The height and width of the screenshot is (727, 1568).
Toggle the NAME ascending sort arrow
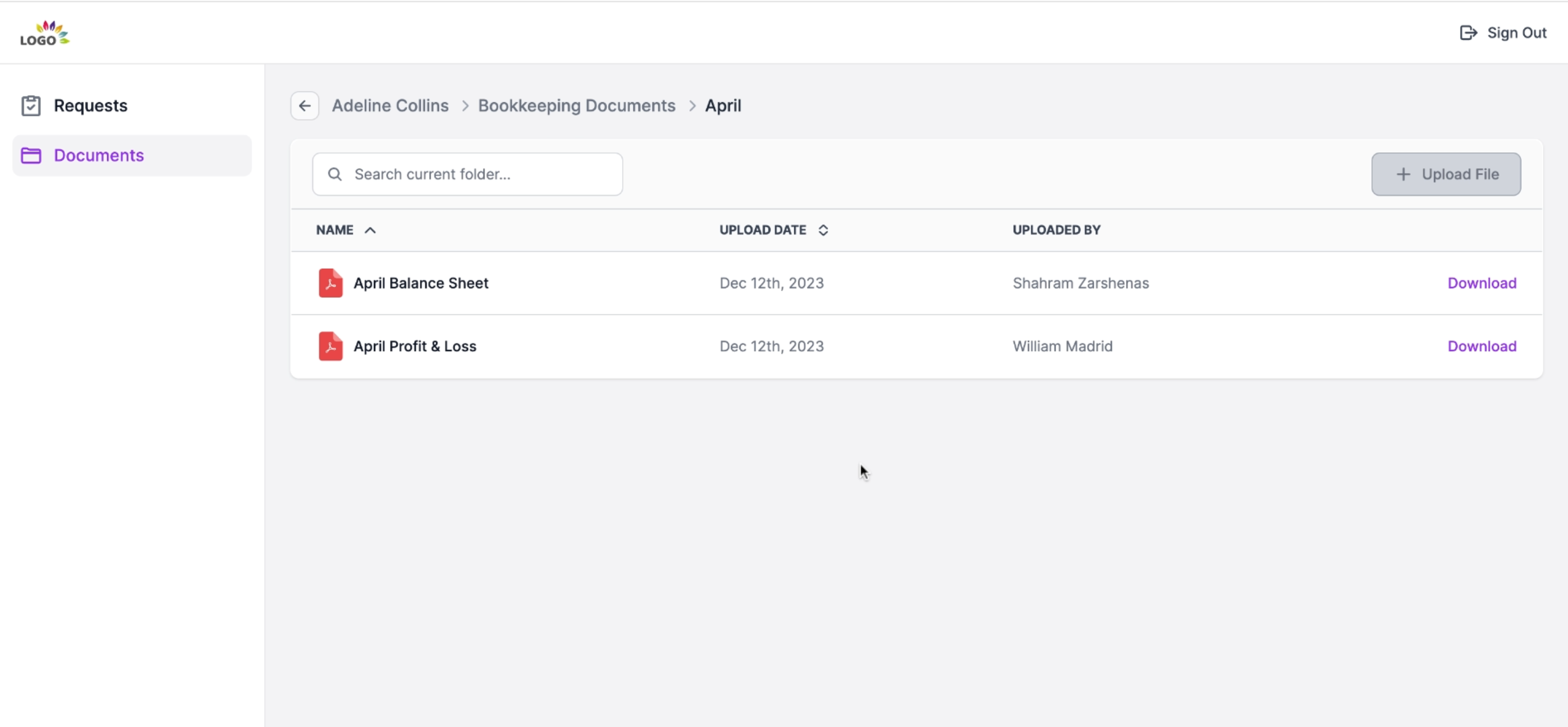point(370,230)
